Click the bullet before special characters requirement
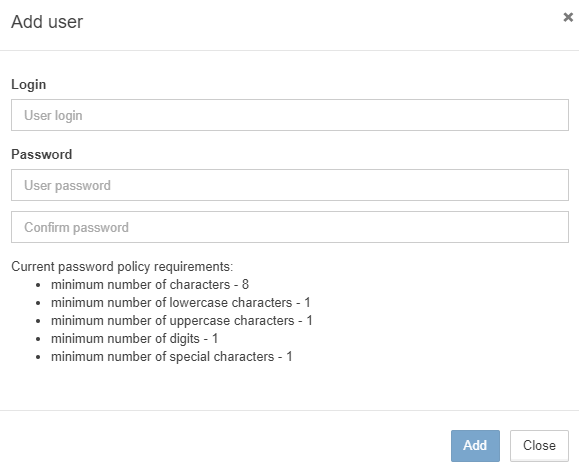Viewport: 579px width, 467px height. pos(38,357)
